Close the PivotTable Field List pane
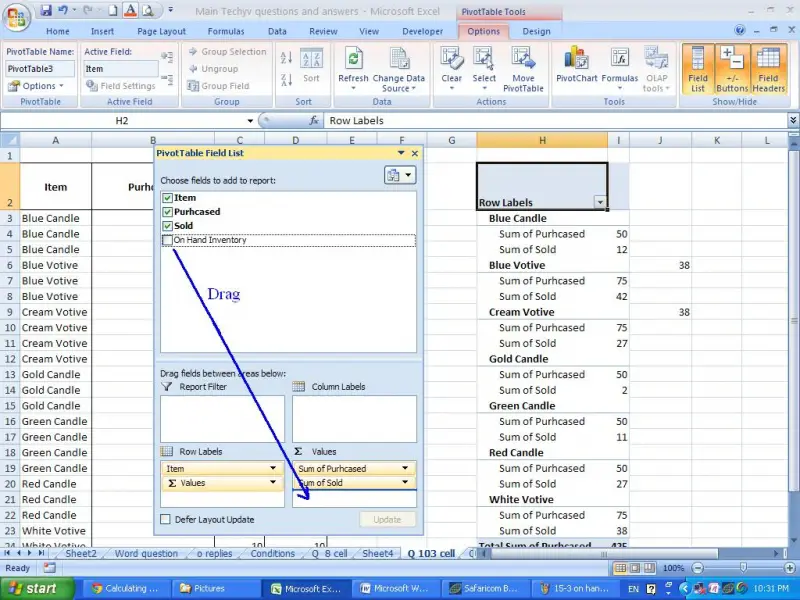800x600 pixels. point(415,153)
